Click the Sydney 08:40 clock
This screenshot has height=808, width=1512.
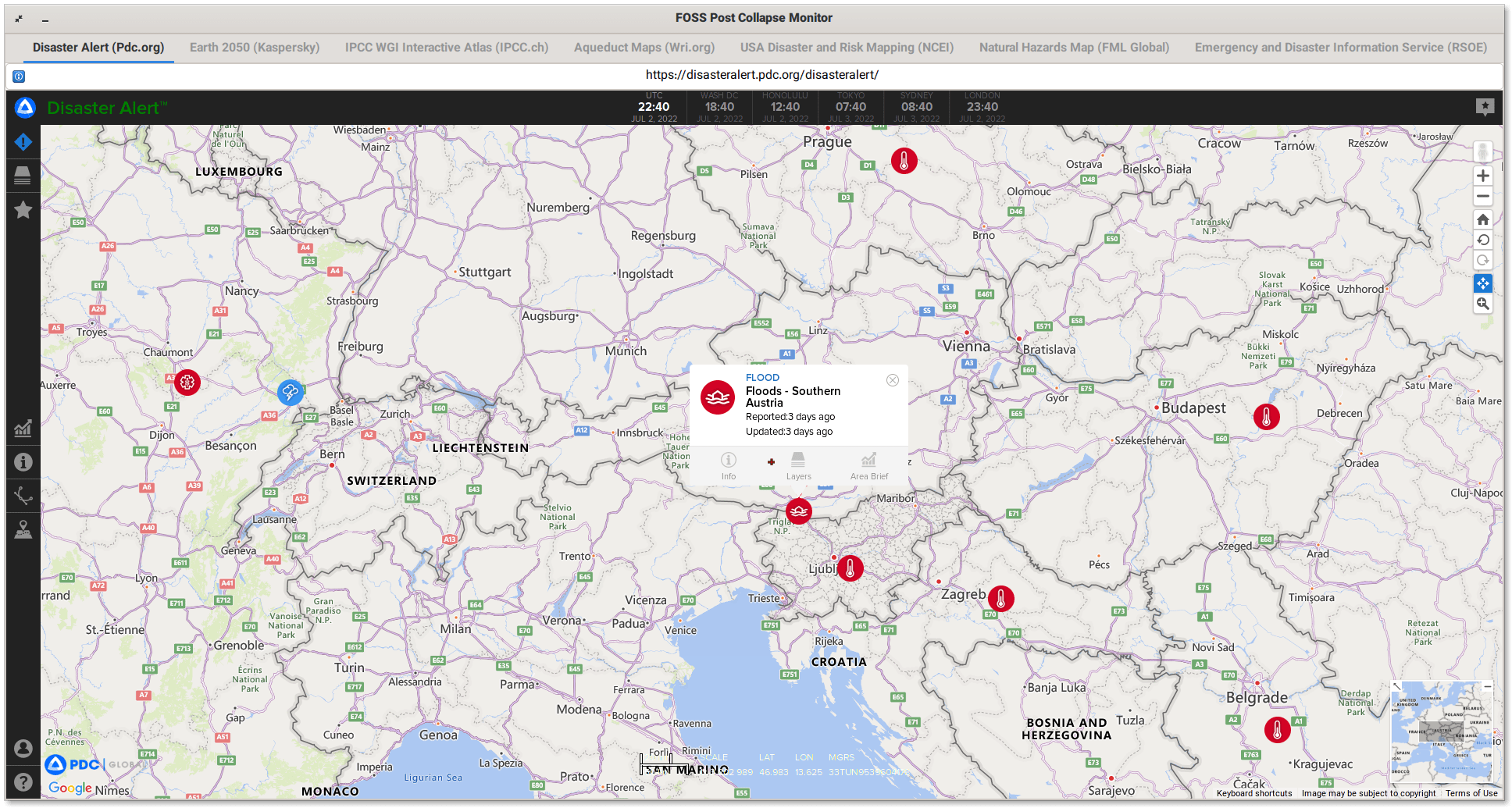[x=917, y=107]
